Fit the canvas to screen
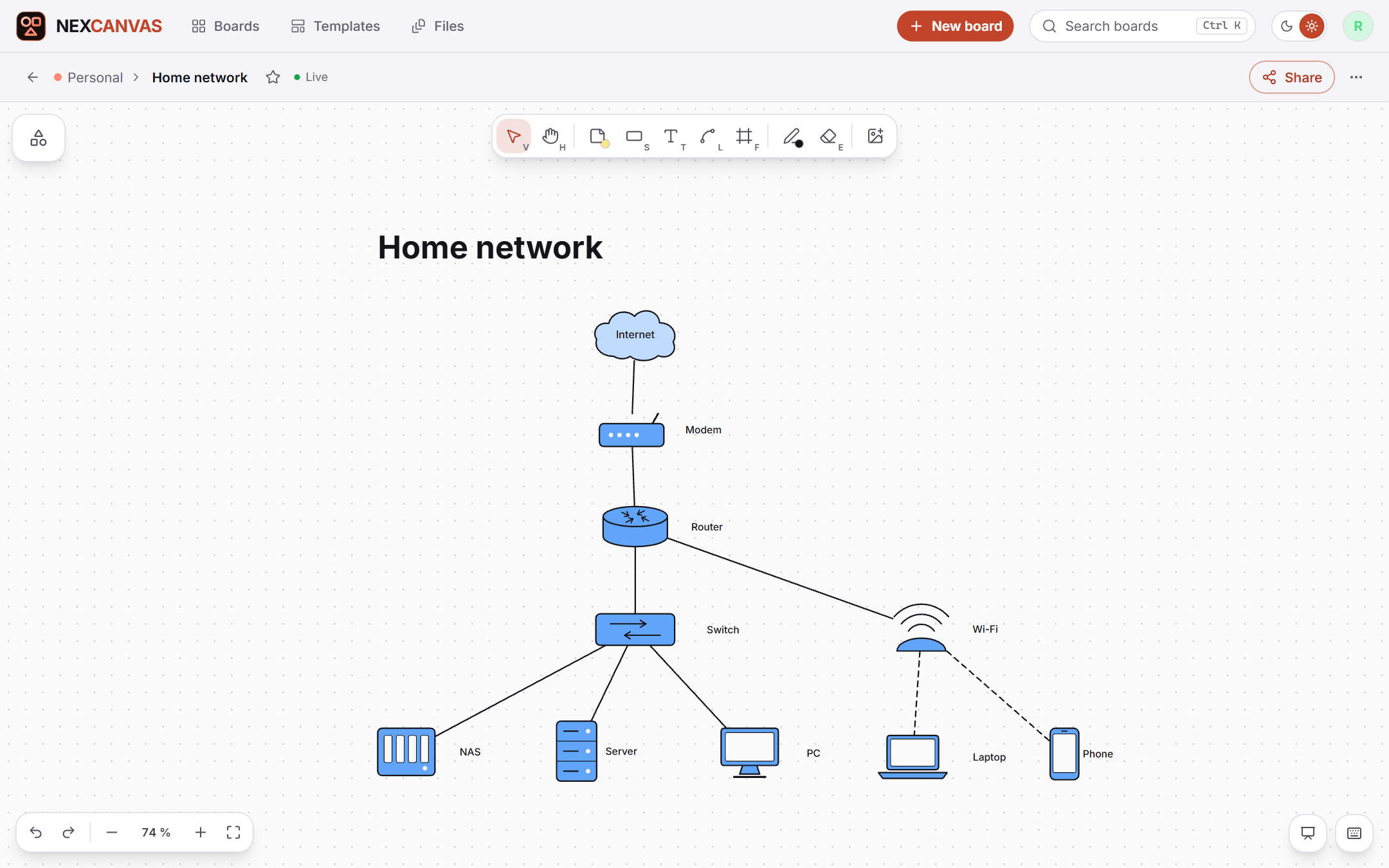Viewport: 1389px width, 868px height. point(233,833)
